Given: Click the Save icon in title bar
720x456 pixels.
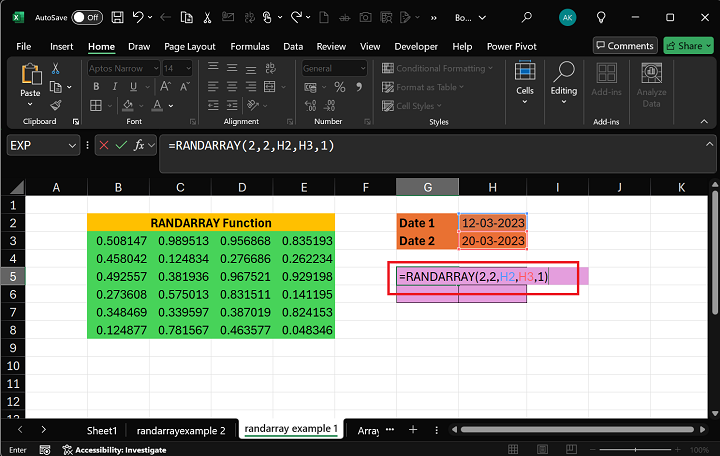Looking at the screenshot, I should point(118,17).
